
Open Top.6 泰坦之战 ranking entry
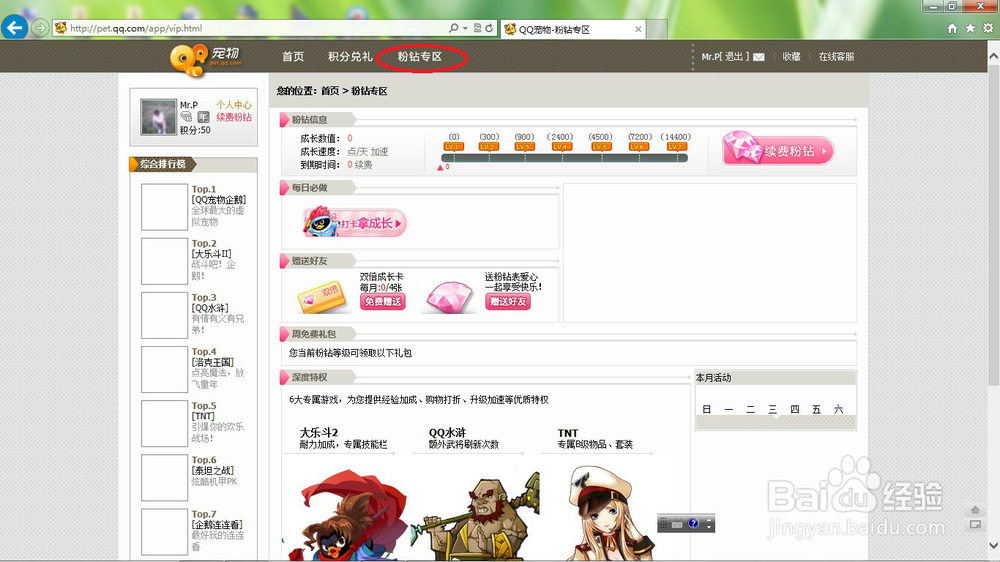[214, 471]
